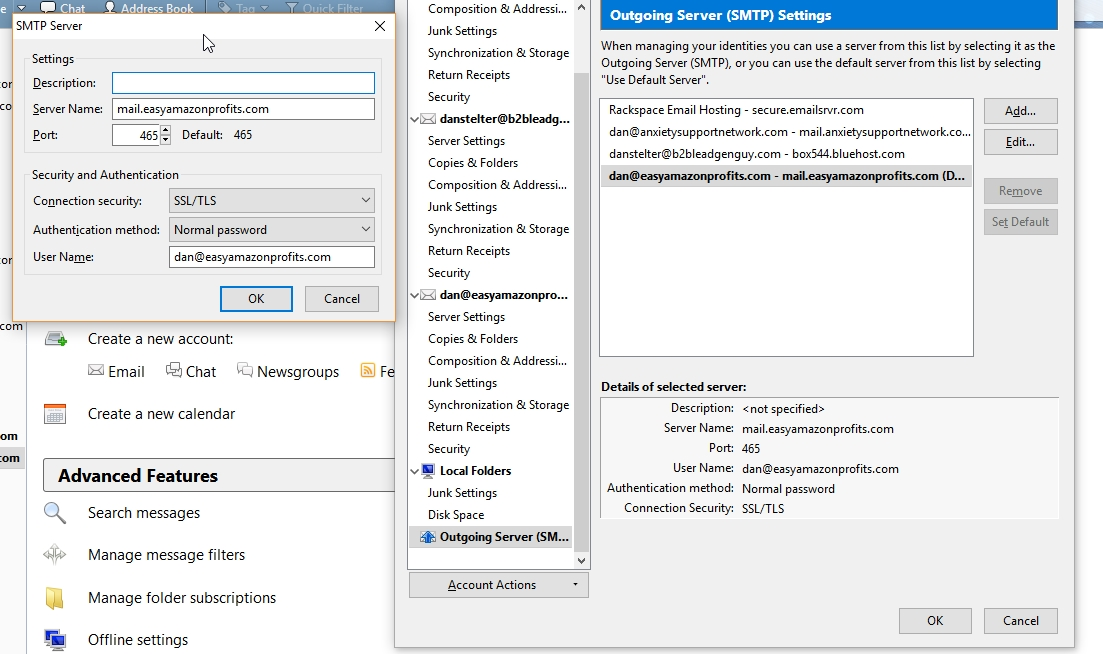
Task: Click the Edit... button for SMTP servers
Action: (1020, 142)
